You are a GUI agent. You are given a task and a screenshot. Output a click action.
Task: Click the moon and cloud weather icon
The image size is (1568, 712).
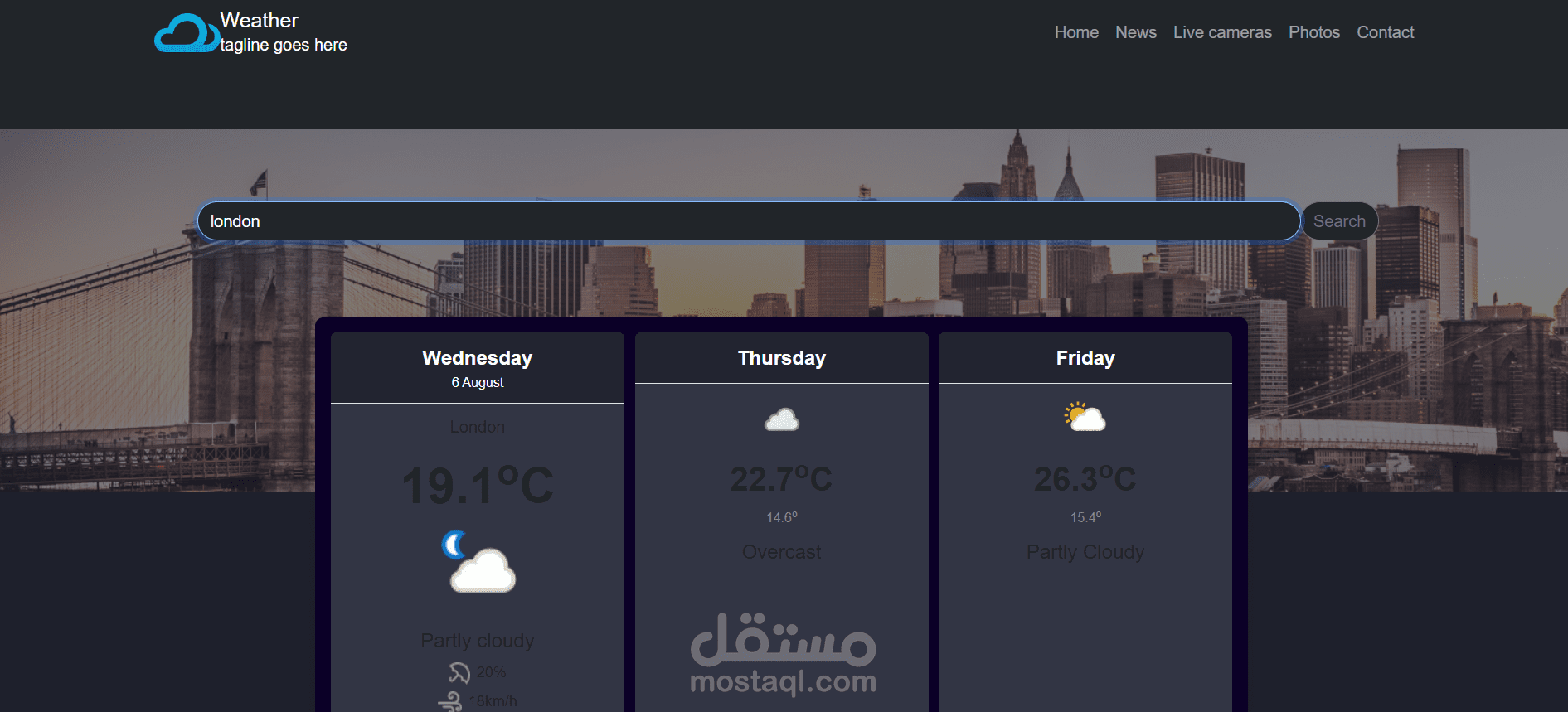pyautogui.click(x=478, y=561)
